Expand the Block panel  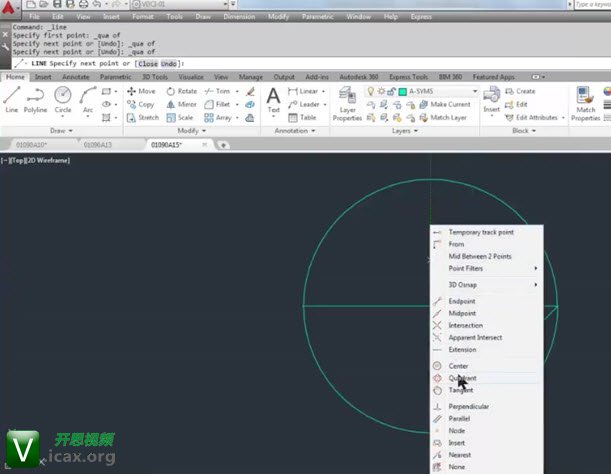524,131
